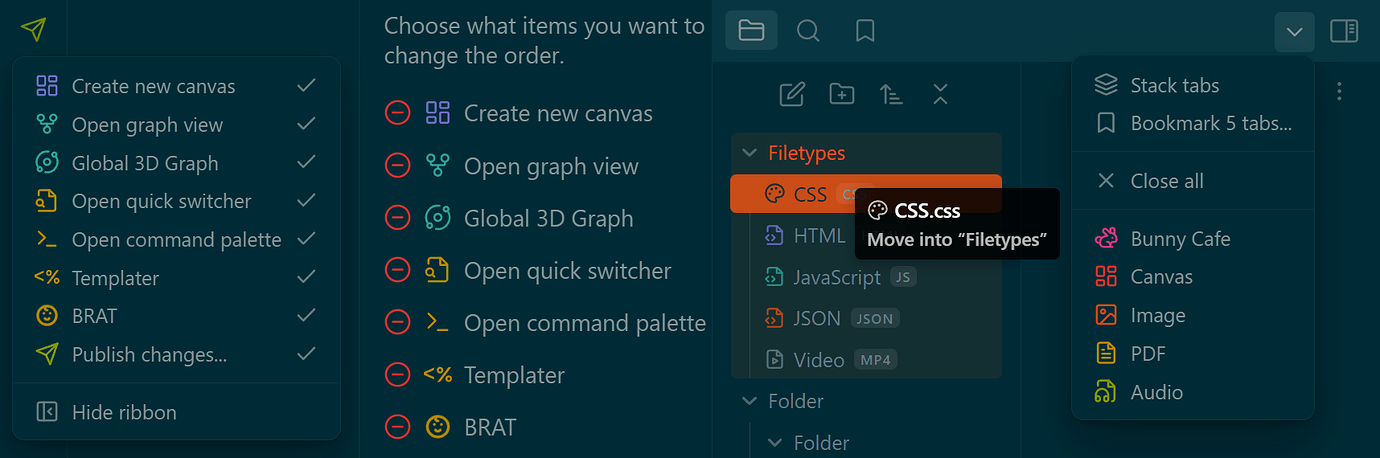Open the file explorer tab icon
Image resolution: width=1380 pixels, height=458 pixels.
coord(751,31)
